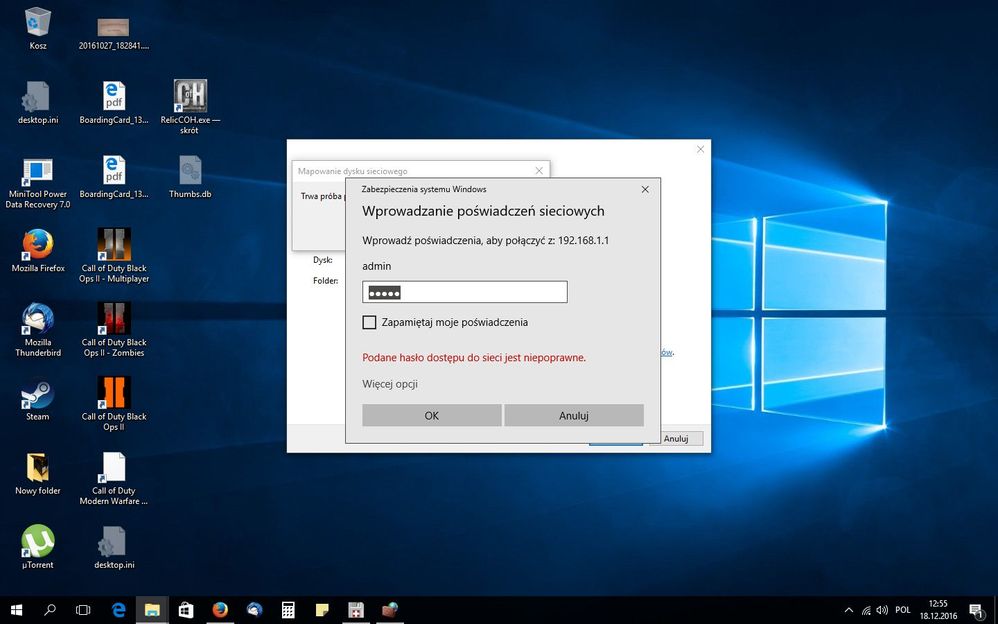The height and width of the screenshot is (624, 998).
Task: Click the OK button in credentials dialog
Action: pos(431,415)
